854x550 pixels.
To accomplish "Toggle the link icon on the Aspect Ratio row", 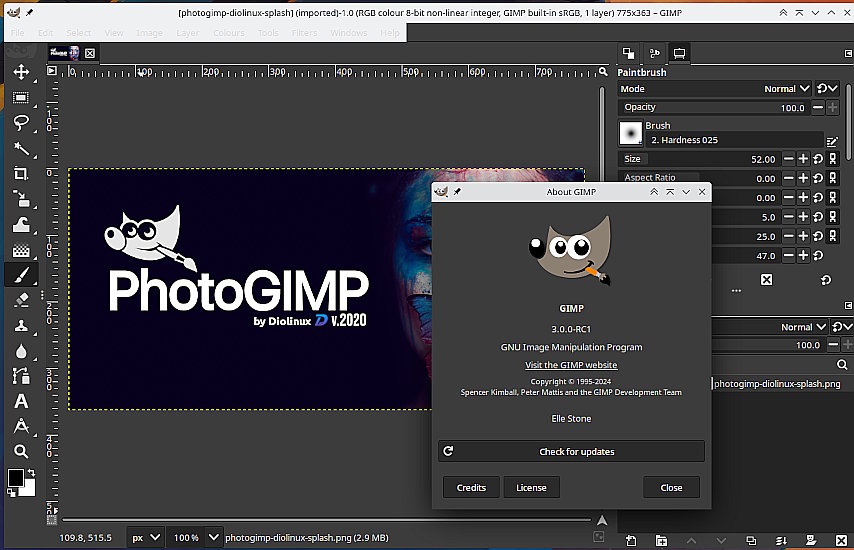I will coord(833,178).
